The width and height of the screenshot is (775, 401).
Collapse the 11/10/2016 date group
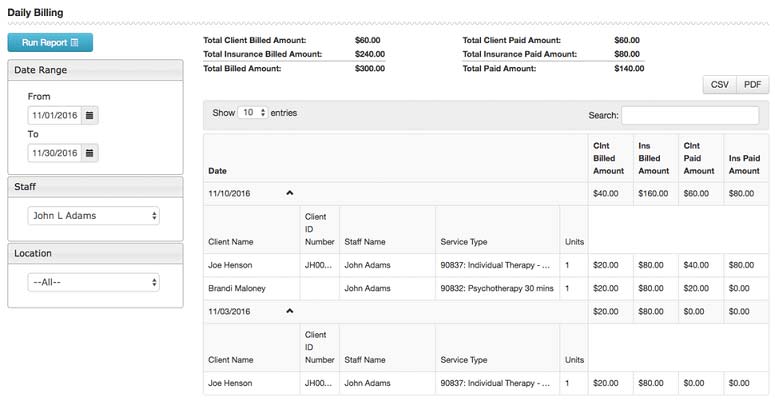point(290,191)
